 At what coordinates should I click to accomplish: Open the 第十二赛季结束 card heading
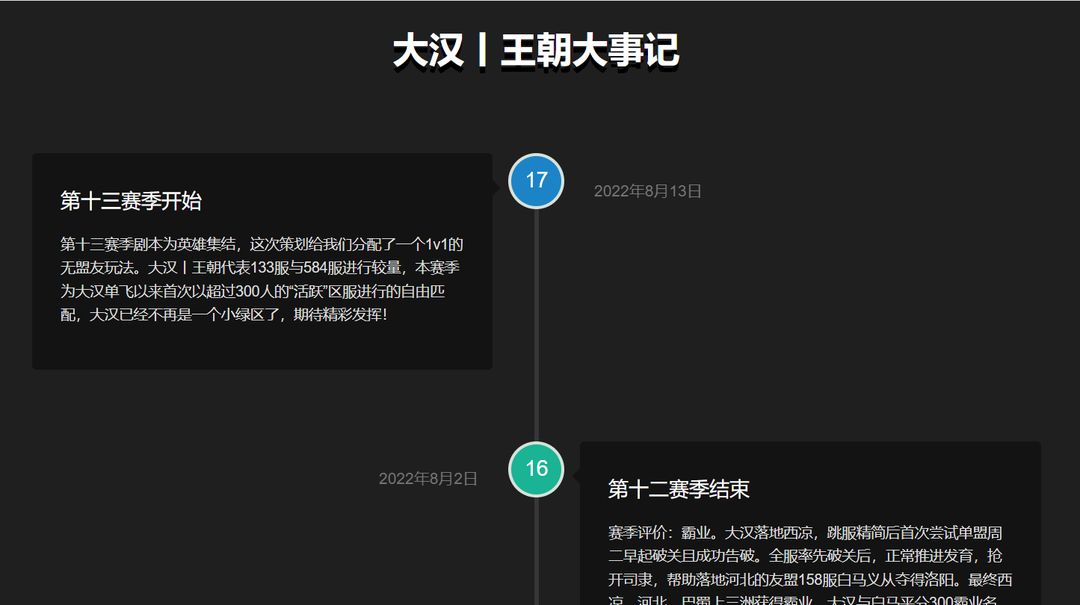click(x=678, y=489)
